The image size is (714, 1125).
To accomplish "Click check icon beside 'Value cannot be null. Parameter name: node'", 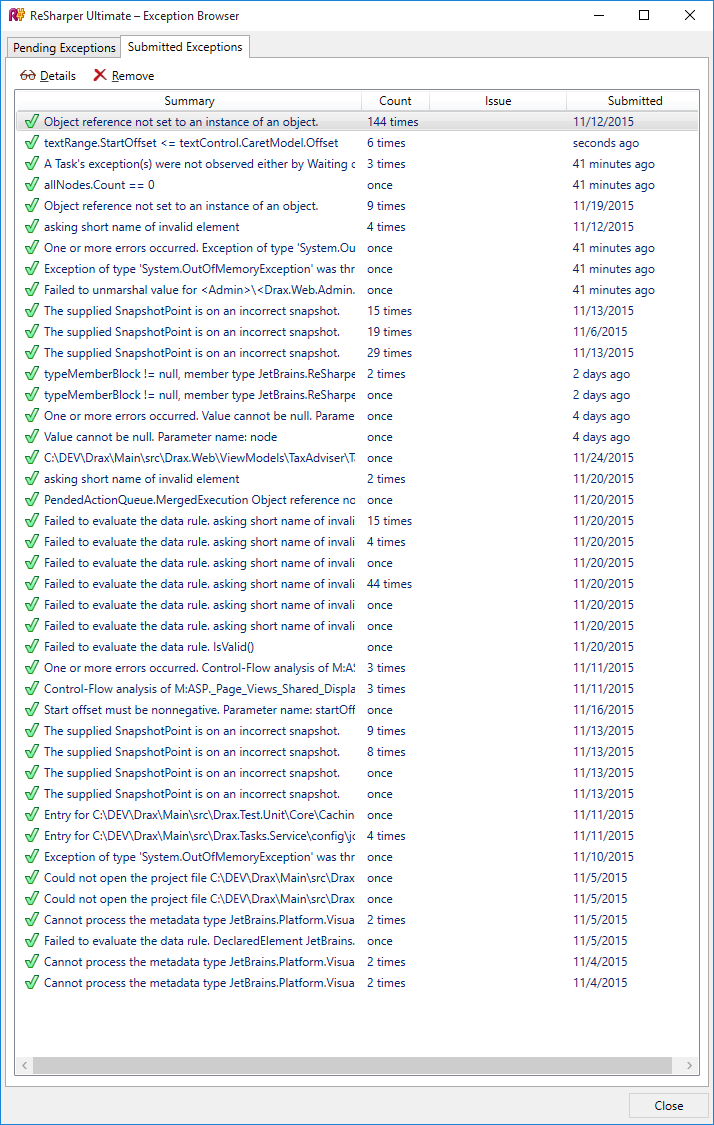I will click(x=32, y=436).
